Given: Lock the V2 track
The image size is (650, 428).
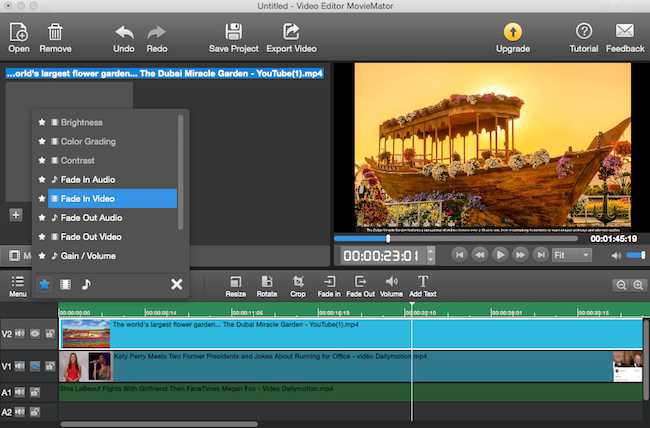Looking at the screenshot, I should (x=50, y=333).
